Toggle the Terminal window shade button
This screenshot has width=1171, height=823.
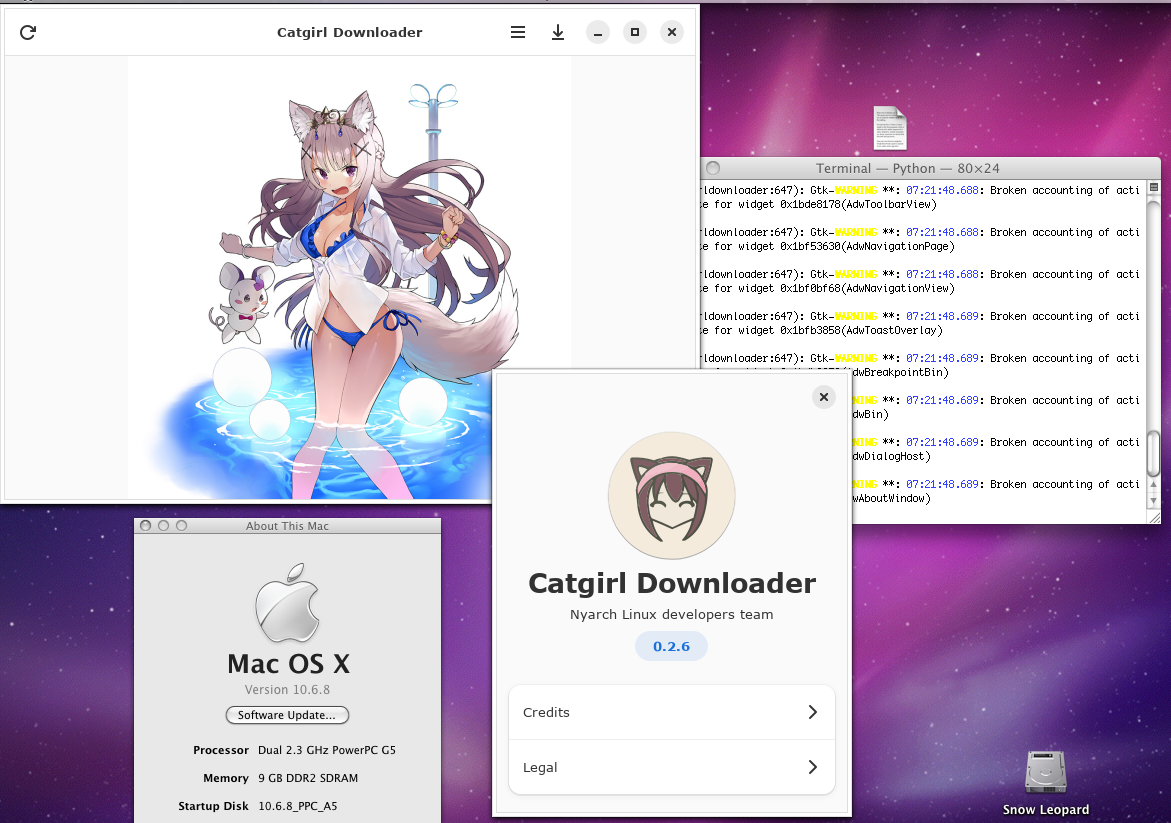[712, 168]
